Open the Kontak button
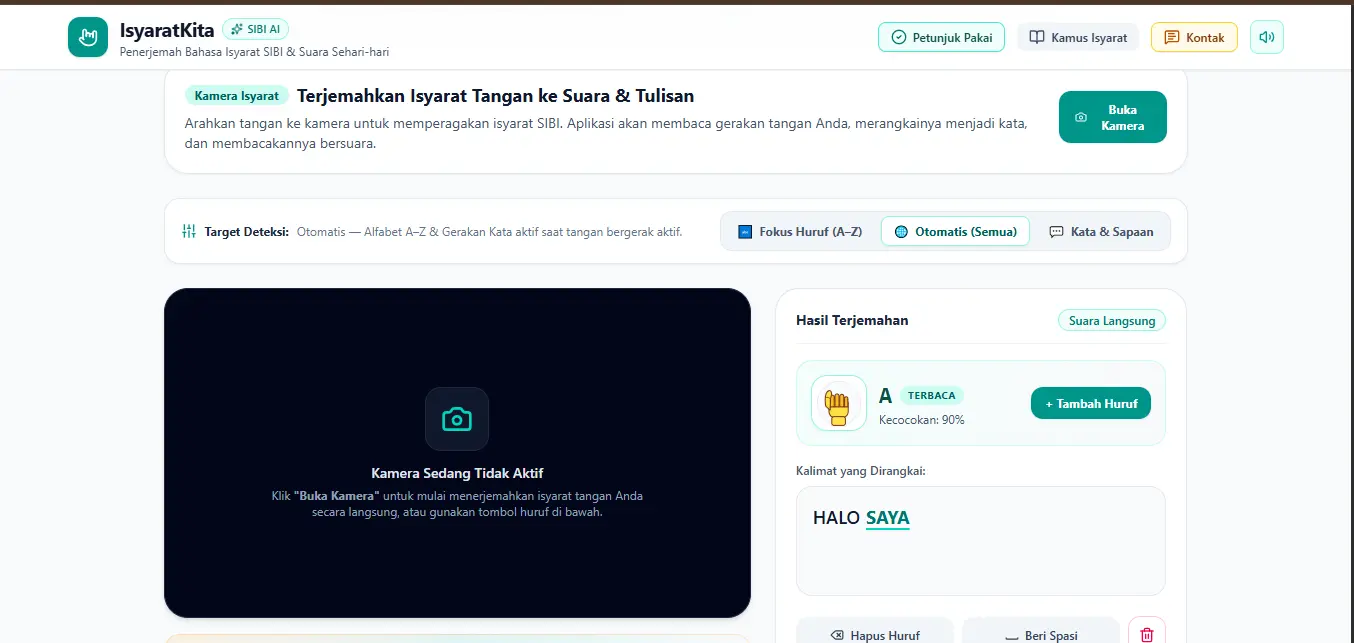The width and height of the screenshot is (1354, 643). pos(1194,37)
